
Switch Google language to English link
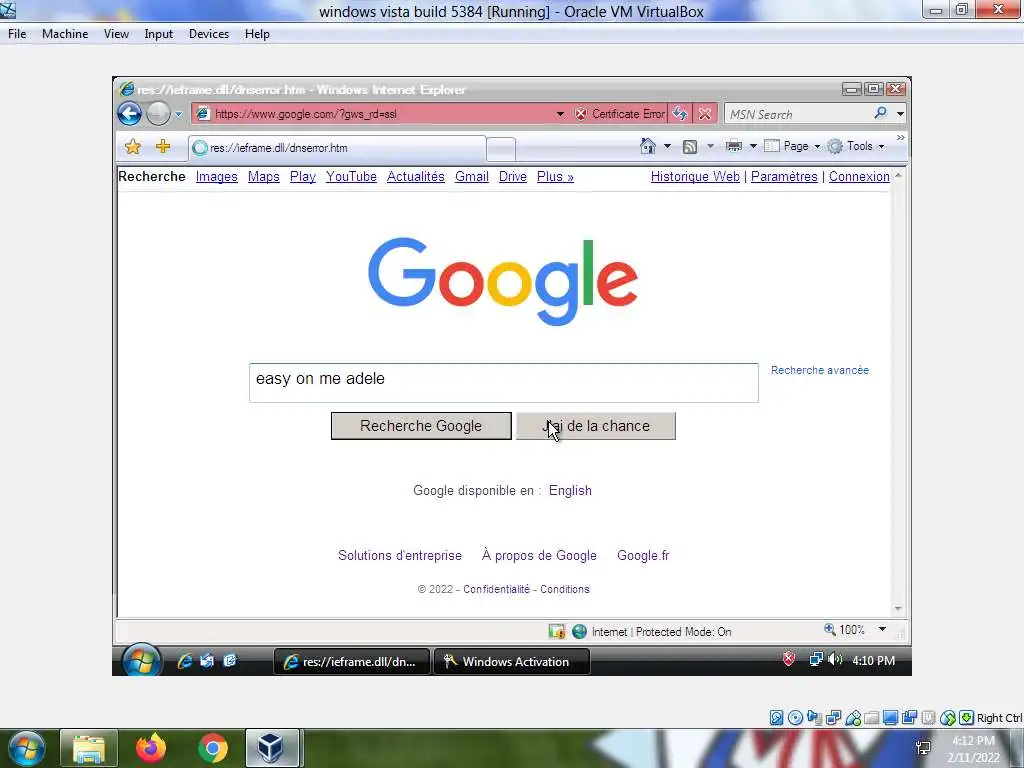(570, 490)
